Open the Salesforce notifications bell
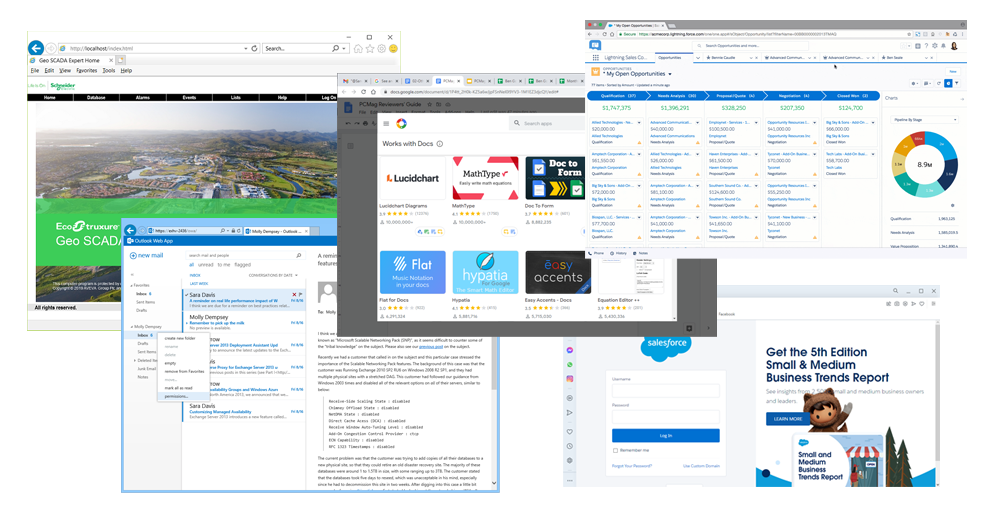This screenshot has height=511, width=1000. click(x=943, y=46)
